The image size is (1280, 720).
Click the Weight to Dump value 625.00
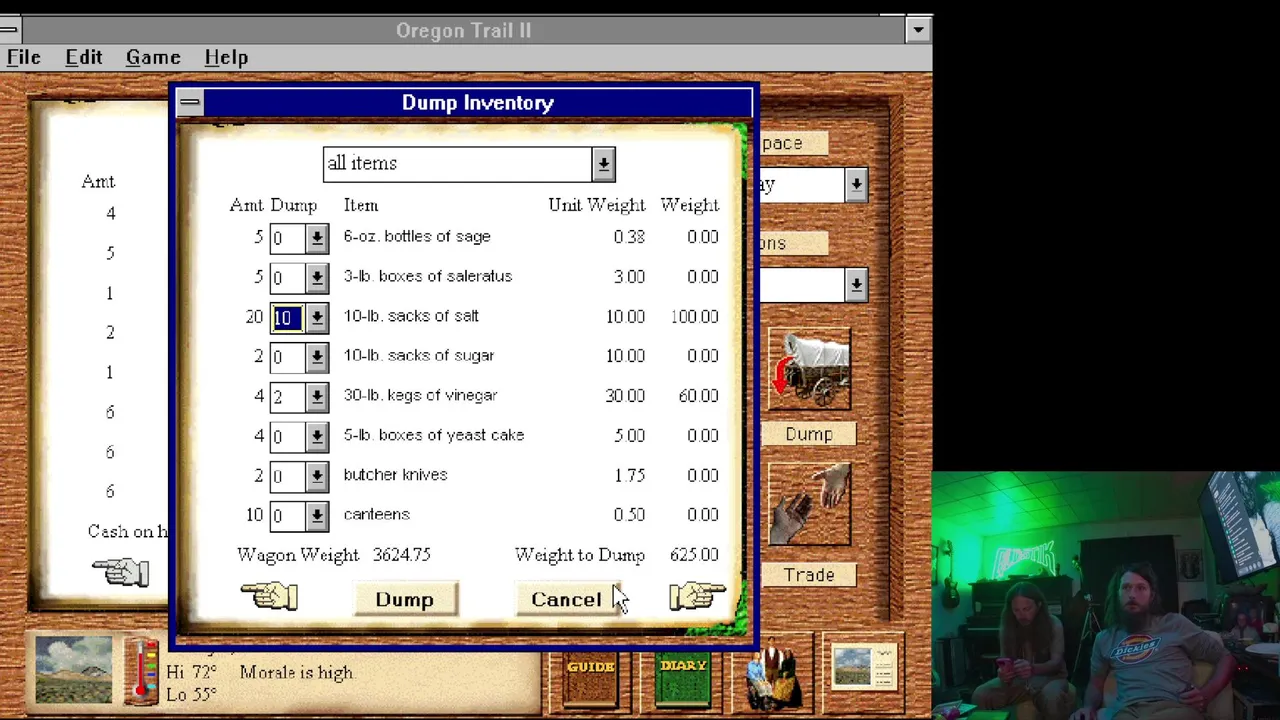(694, 555)
